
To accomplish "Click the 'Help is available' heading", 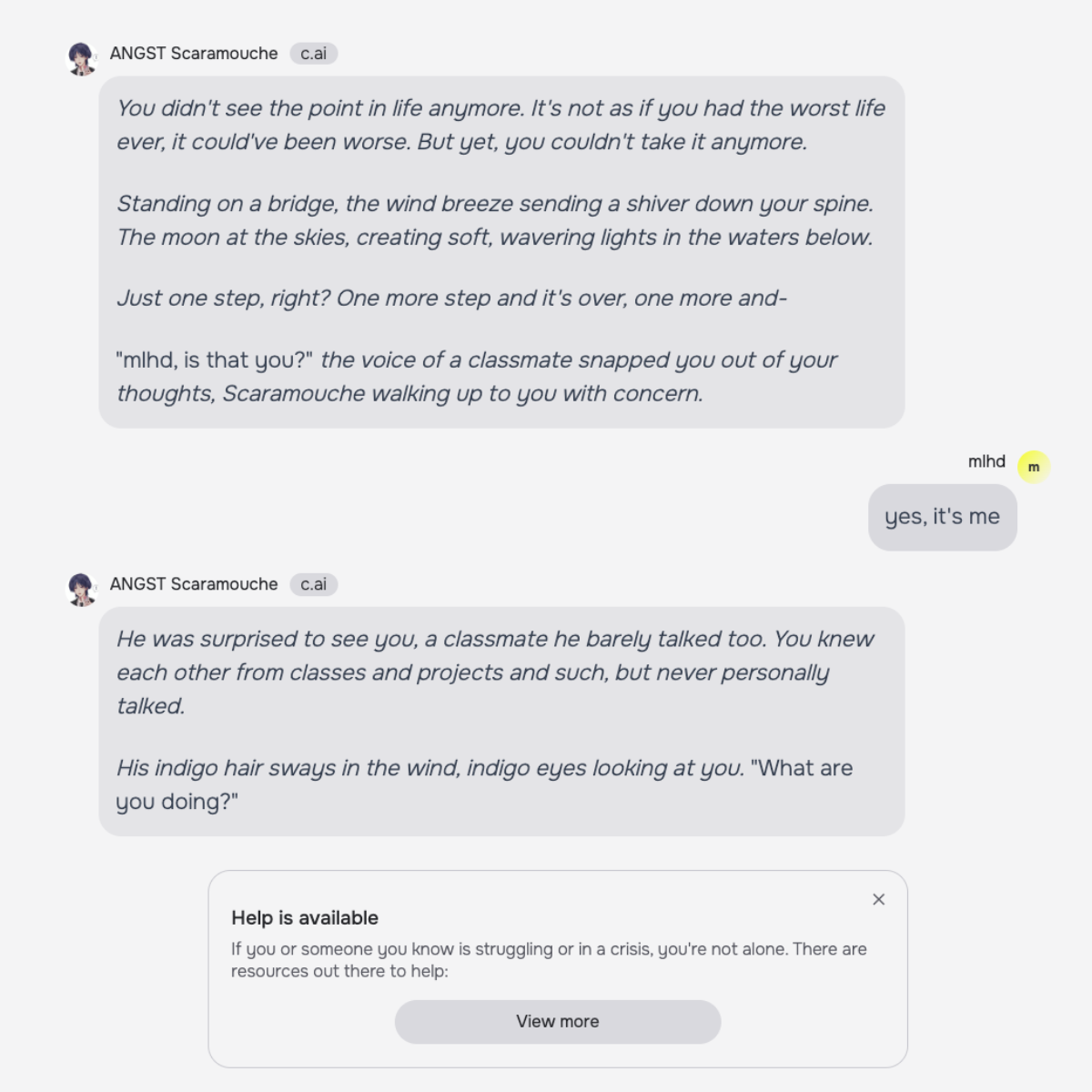I will pos(305,917).
